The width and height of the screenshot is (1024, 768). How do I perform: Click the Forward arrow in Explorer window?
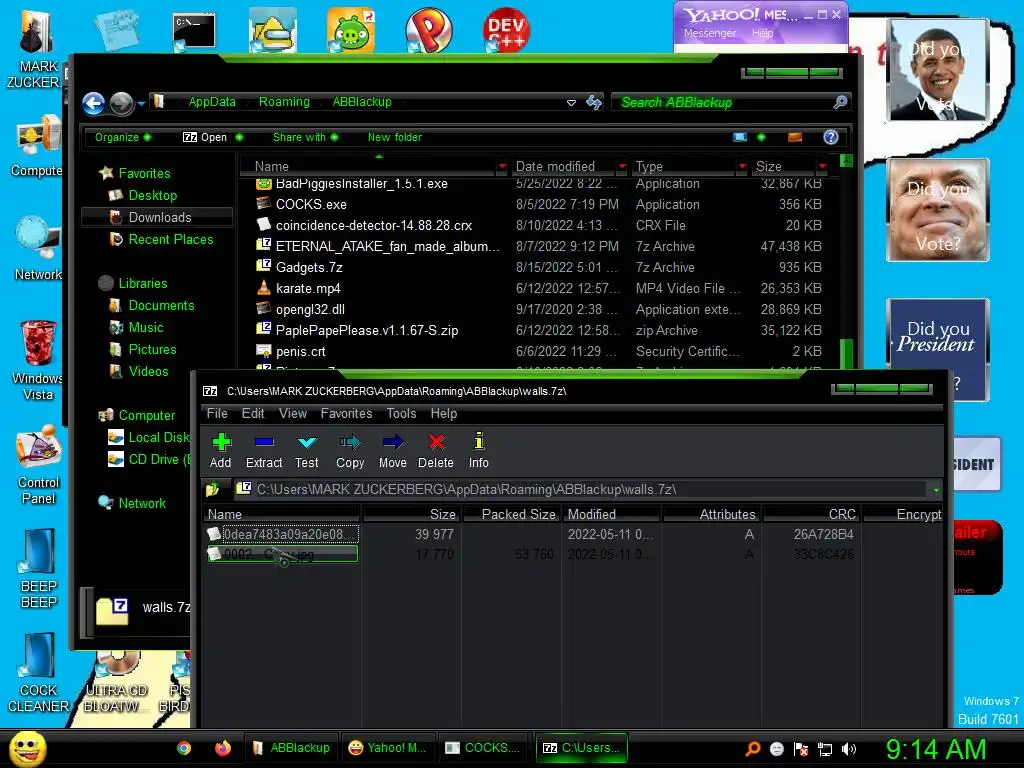pos(121,103)
